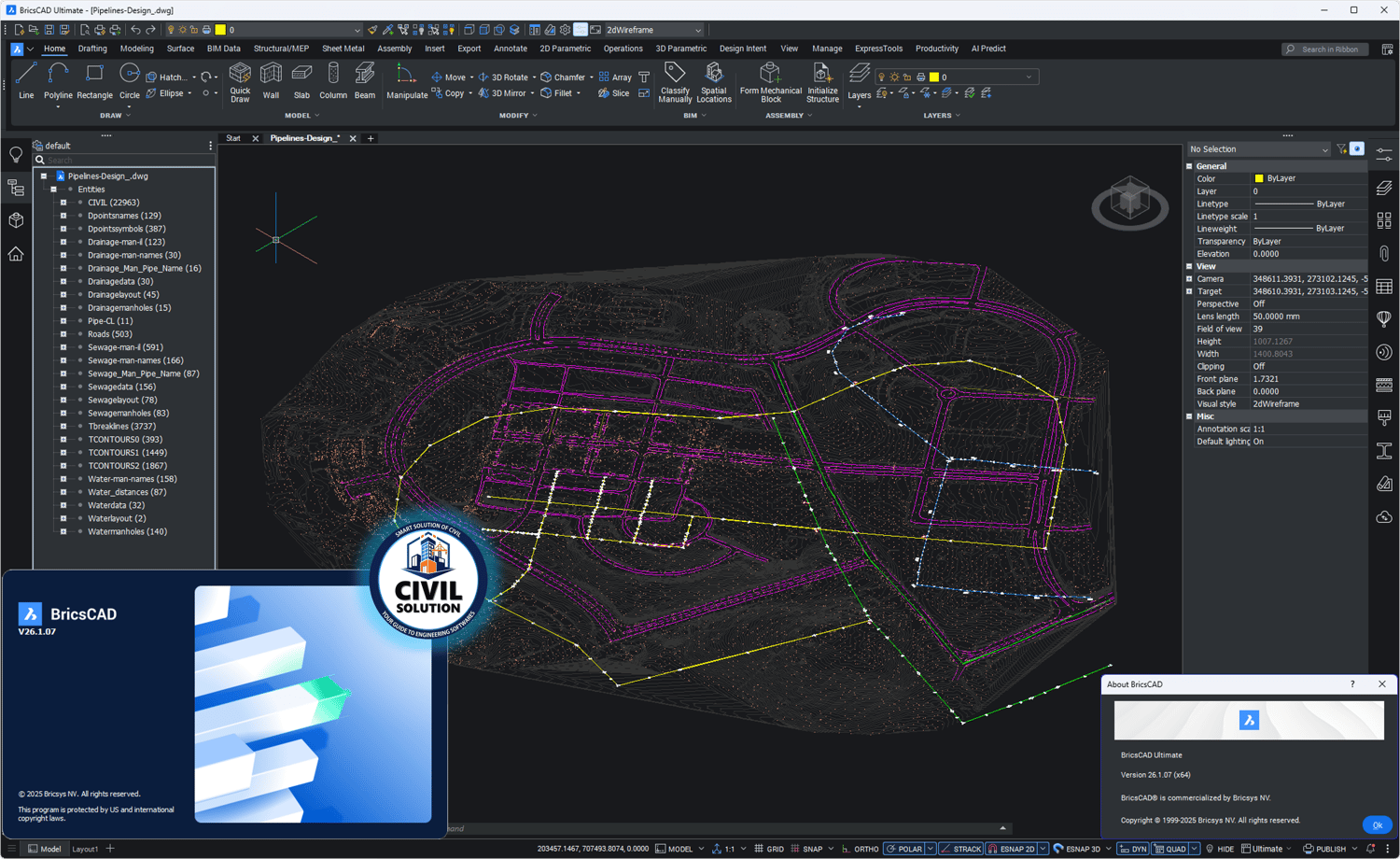Select the Beam tool
The width and height of the screenshot is (1400, 859).
365,80
